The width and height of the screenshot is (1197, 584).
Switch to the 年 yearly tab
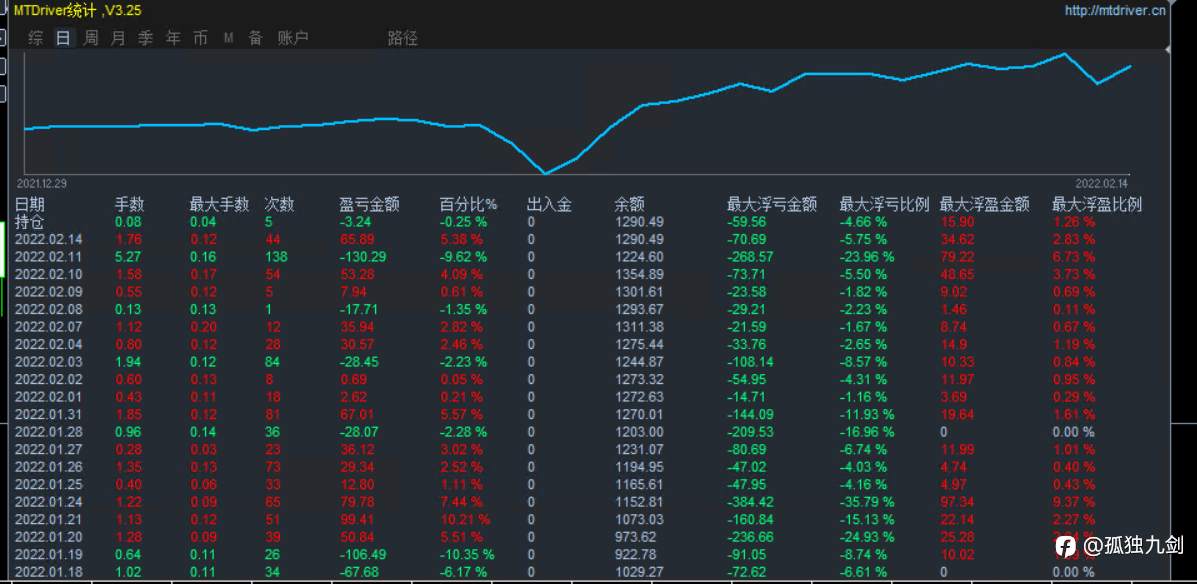tap(173, 38)
